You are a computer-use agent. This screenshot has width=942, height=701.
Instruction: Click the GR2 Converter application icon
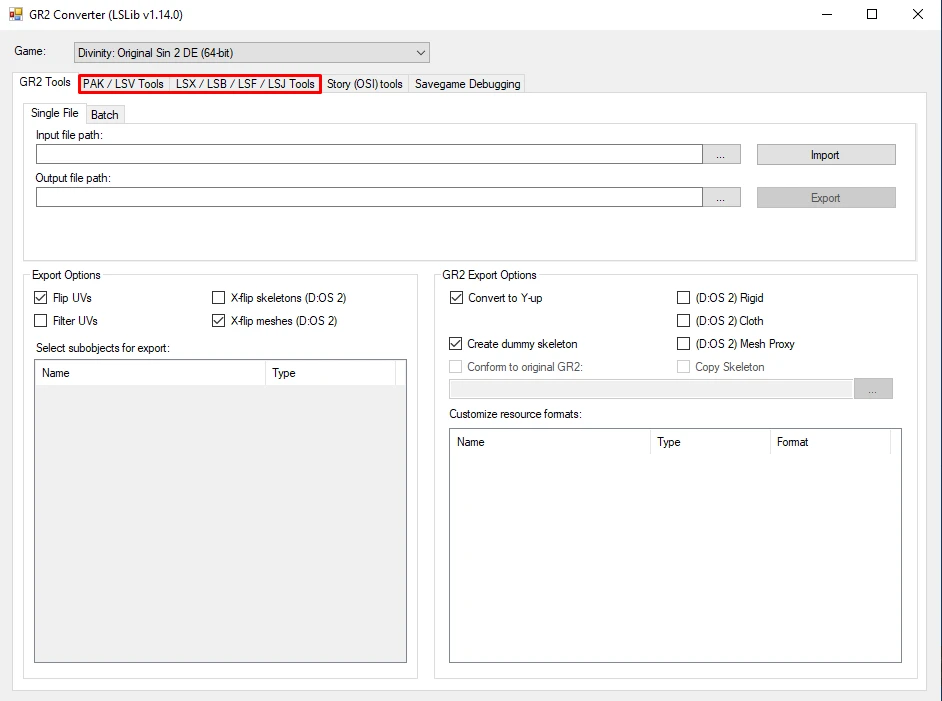point(17,14)
